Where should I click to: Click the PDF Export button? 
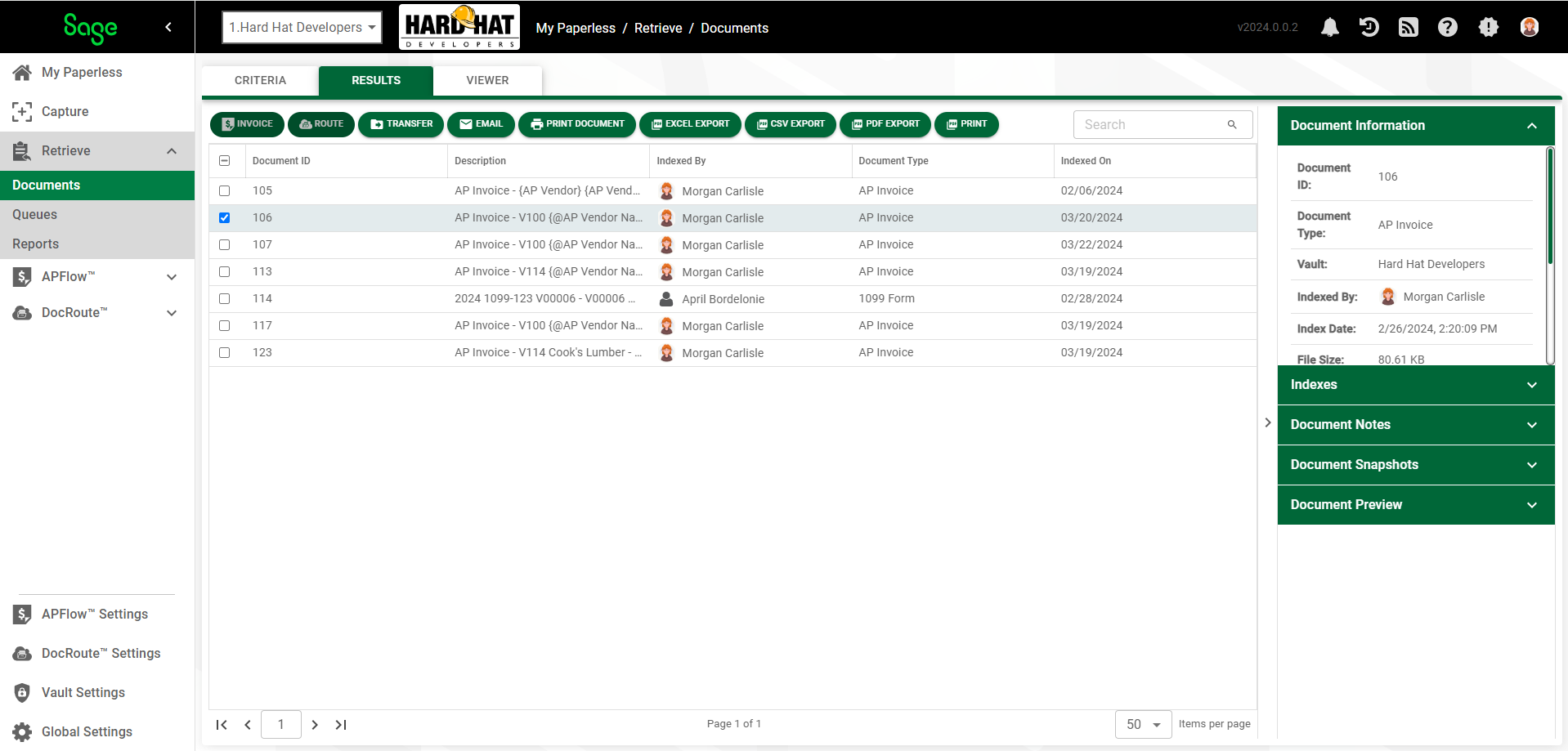coord(885,124)
